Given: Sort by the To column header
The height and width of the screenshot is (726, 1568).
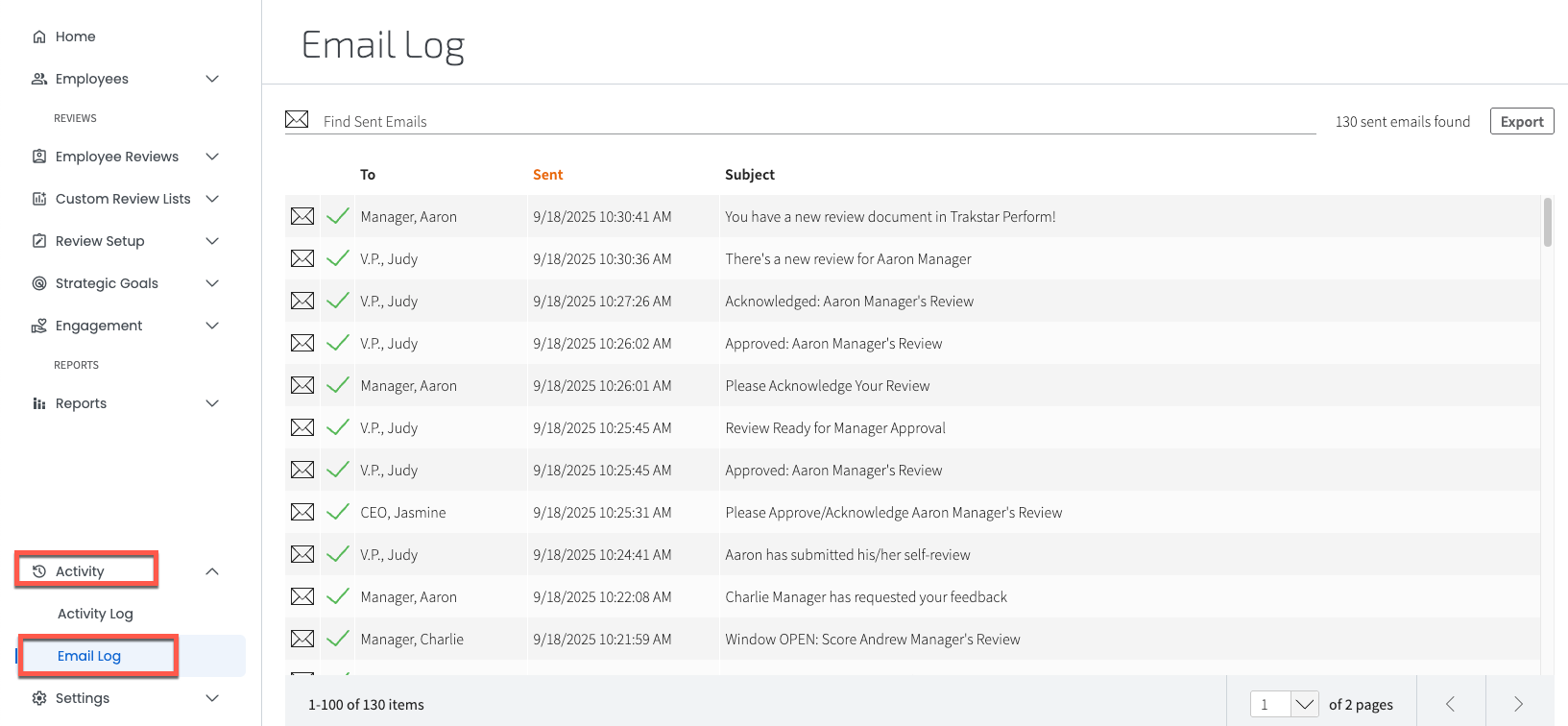Looking at the screenshot, I should tap(368, 175).
